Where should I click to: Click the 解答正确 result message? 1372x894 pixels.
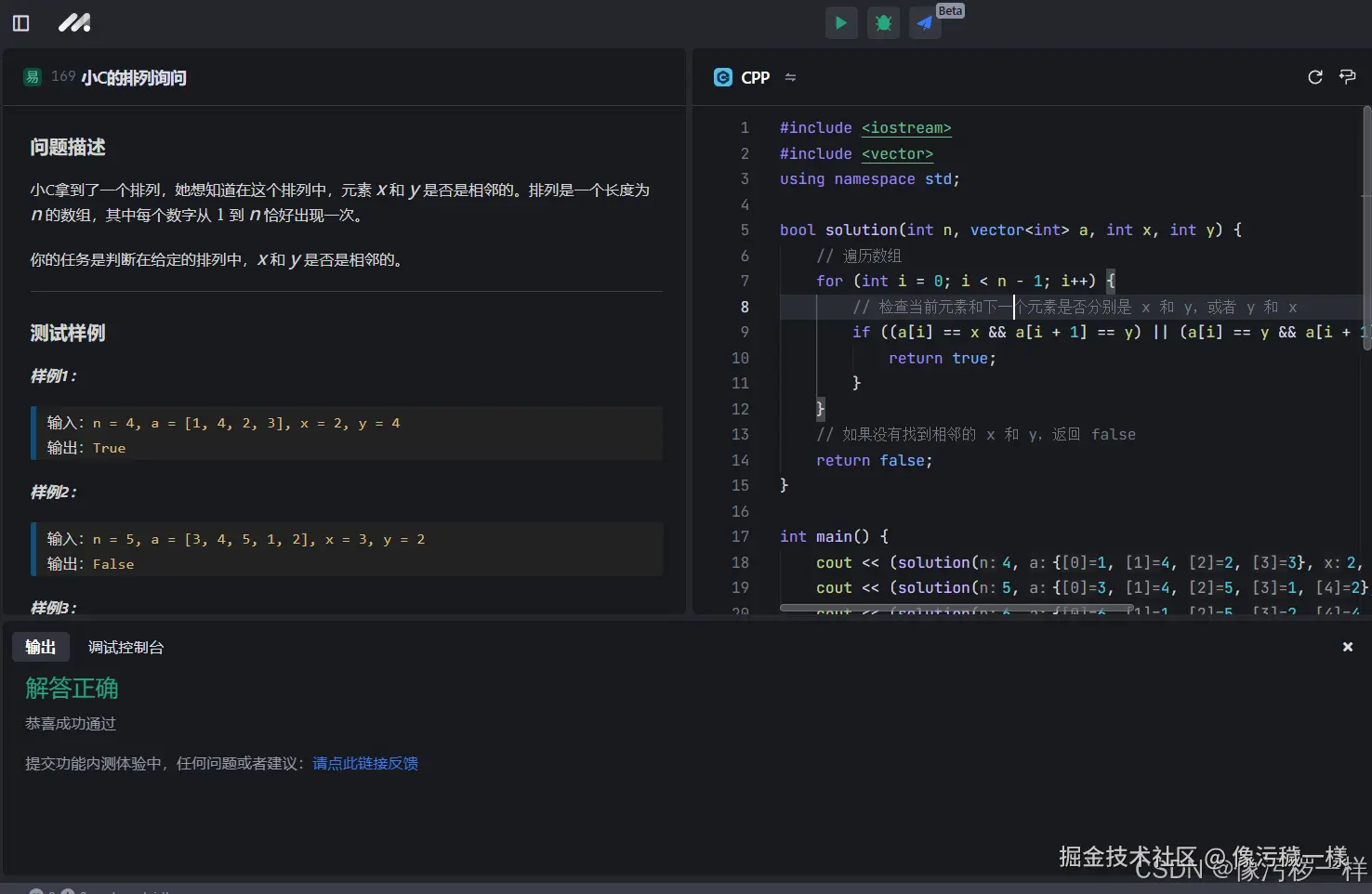pyautogui.click(x=72, y=689)
